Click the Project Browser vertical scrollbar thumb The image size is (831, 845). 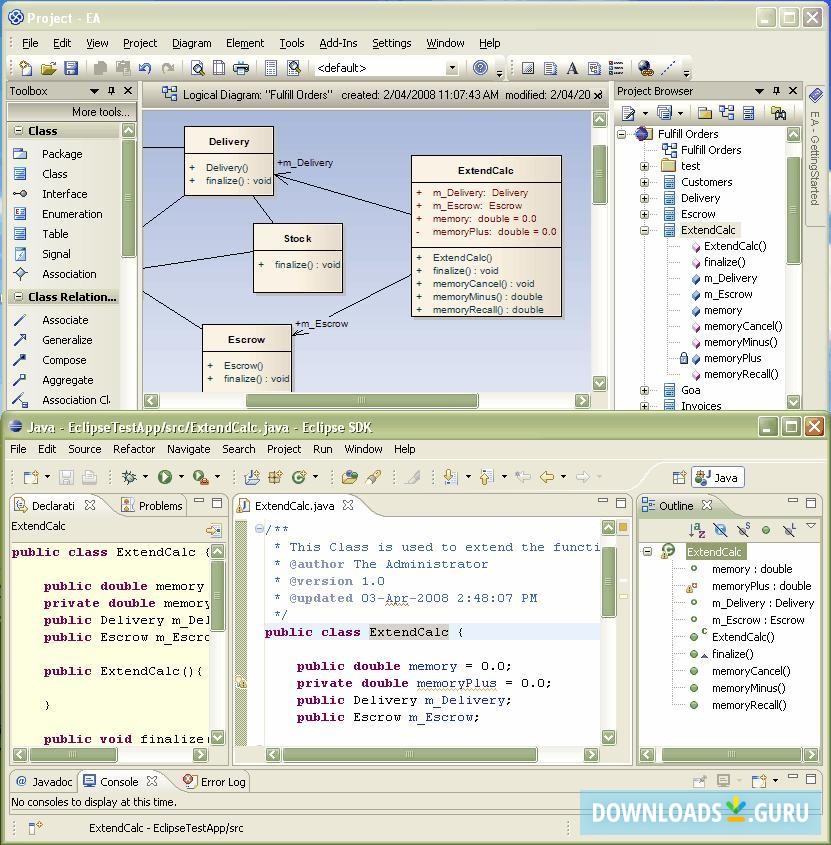[x=793, y=210]
